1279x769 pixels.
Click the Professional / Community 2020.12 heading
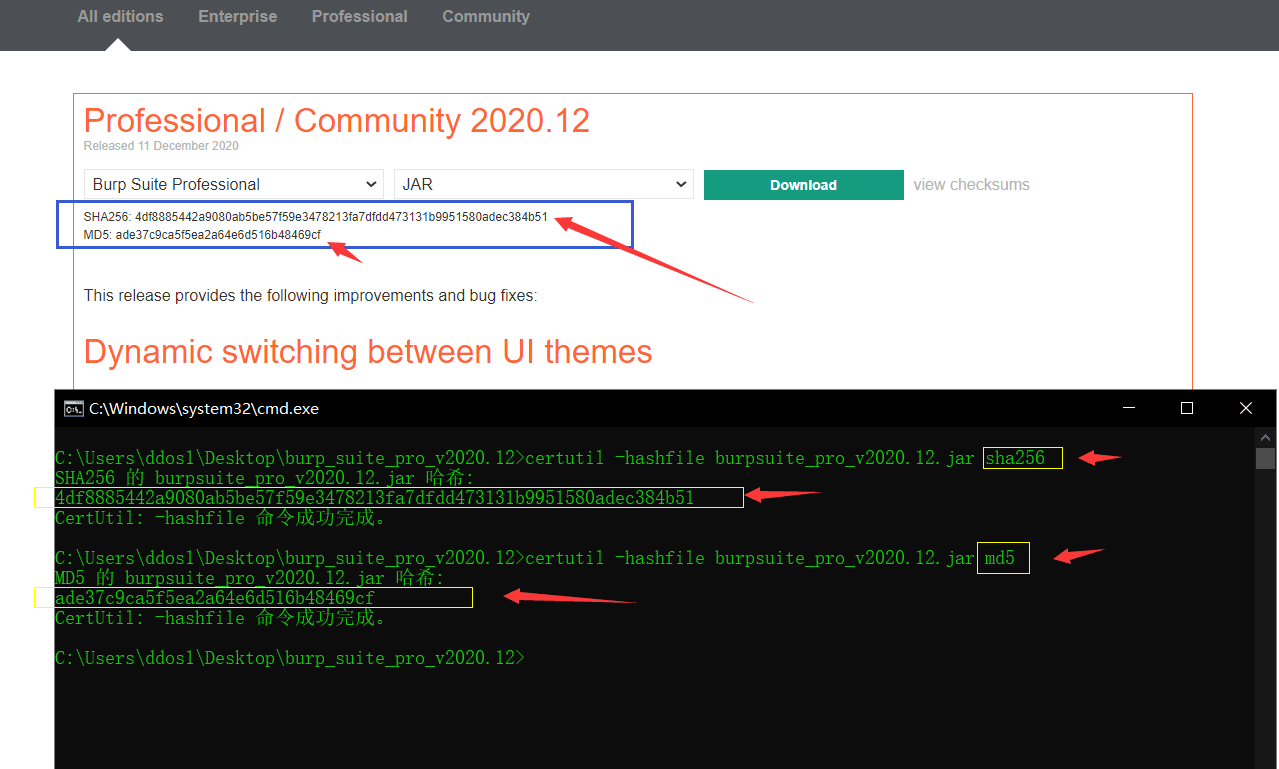point(337,121)
